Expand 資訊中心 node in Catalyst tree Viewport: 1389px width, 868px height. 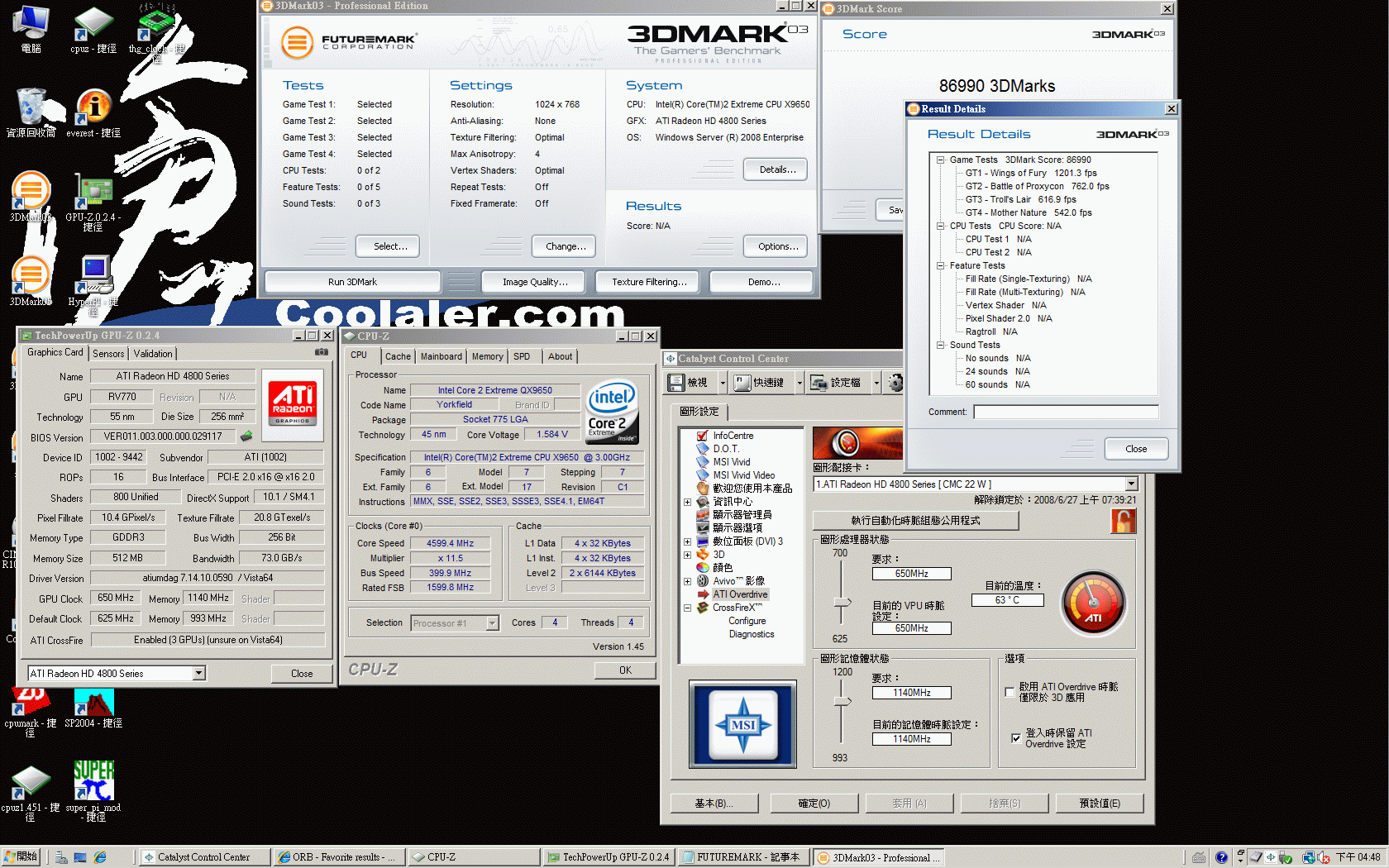click(x=687, y=502)
